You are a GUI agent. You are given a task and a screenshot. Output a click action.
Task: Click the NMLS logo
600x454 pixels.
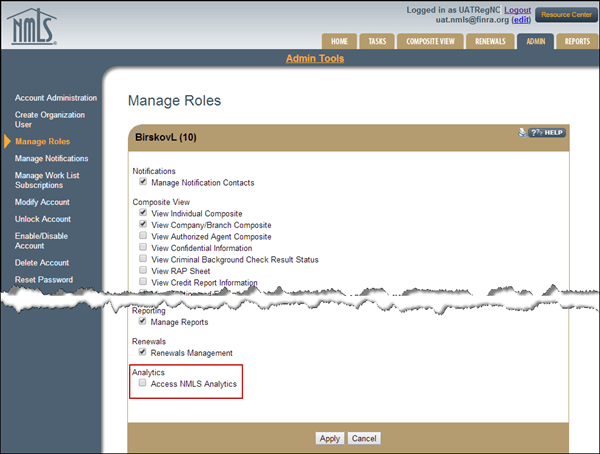(x=32, y=26)
